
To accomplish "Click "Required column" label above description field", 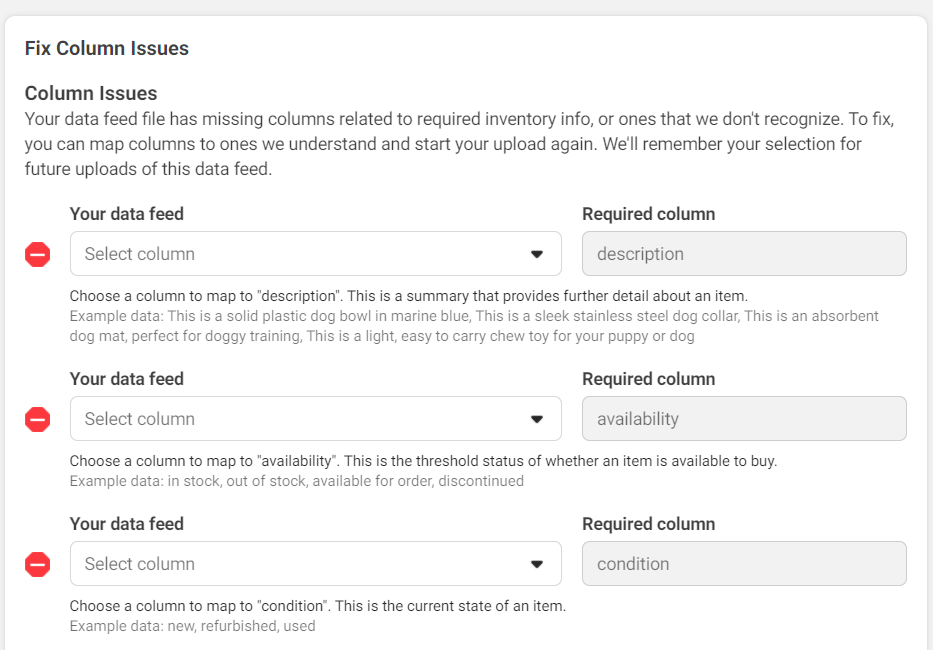I will coord(648,214).
